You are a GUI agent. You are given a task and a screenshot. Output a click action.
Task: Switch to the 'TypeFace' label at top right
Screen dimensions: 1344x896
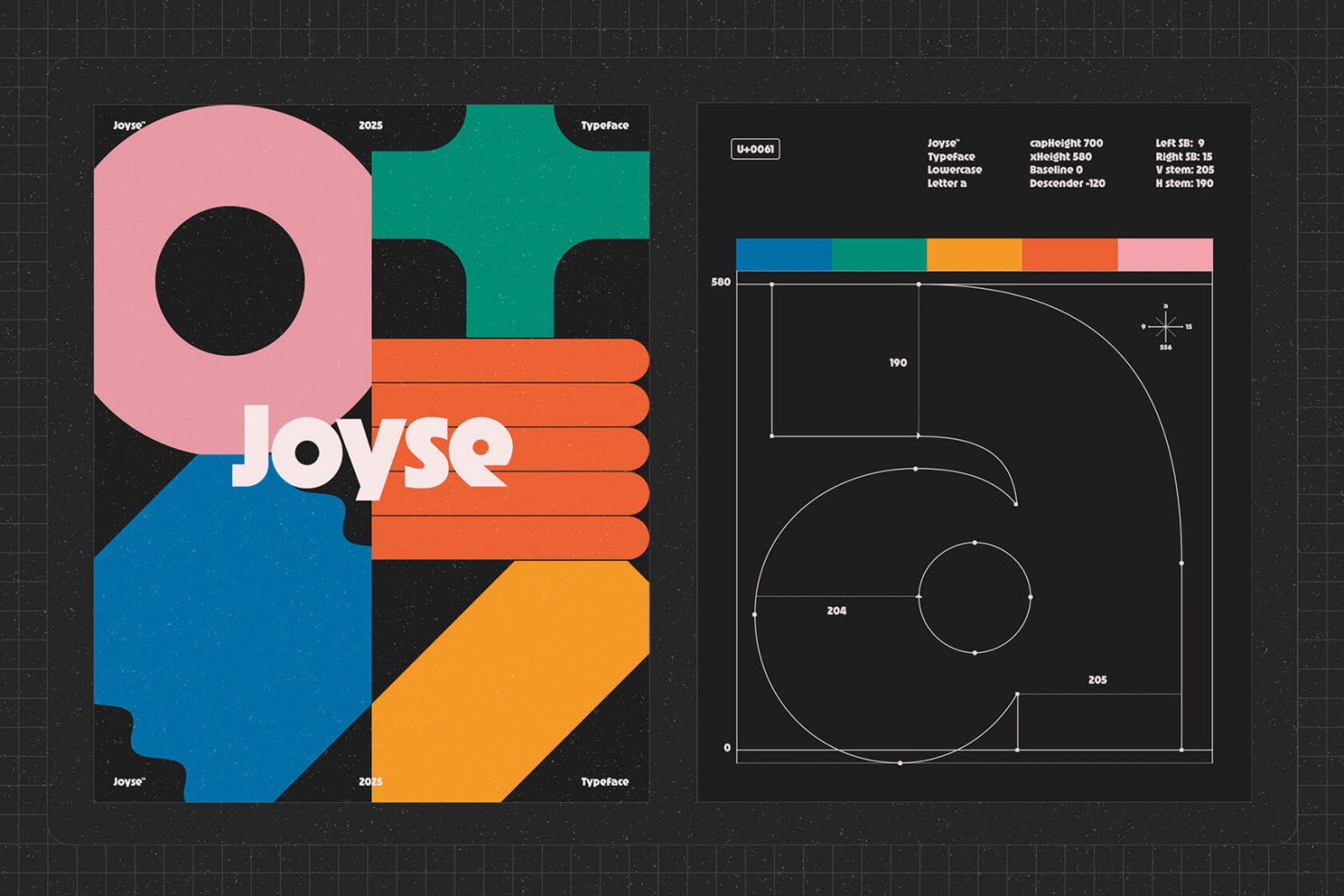(606, 125)
